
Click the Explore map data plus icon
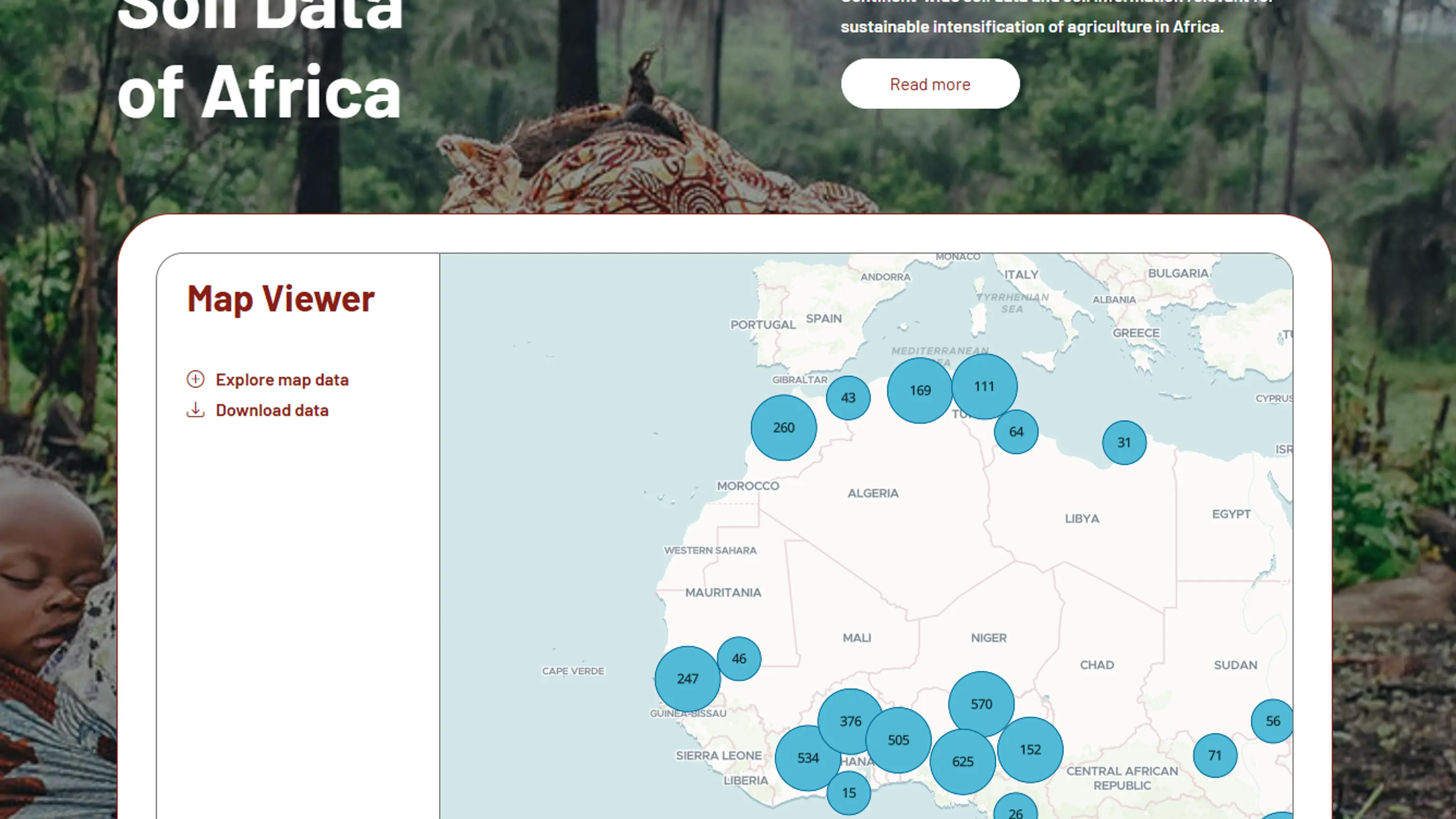tap(196, 379)
